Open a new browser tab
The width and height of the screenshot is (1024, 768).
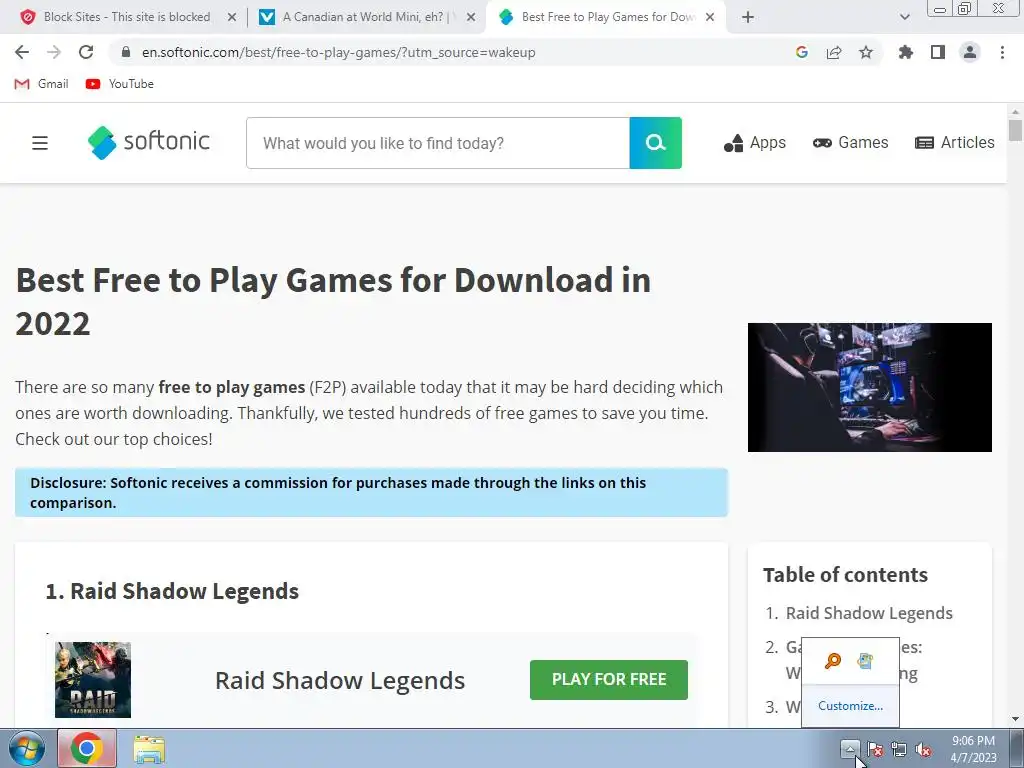[748, 18]
